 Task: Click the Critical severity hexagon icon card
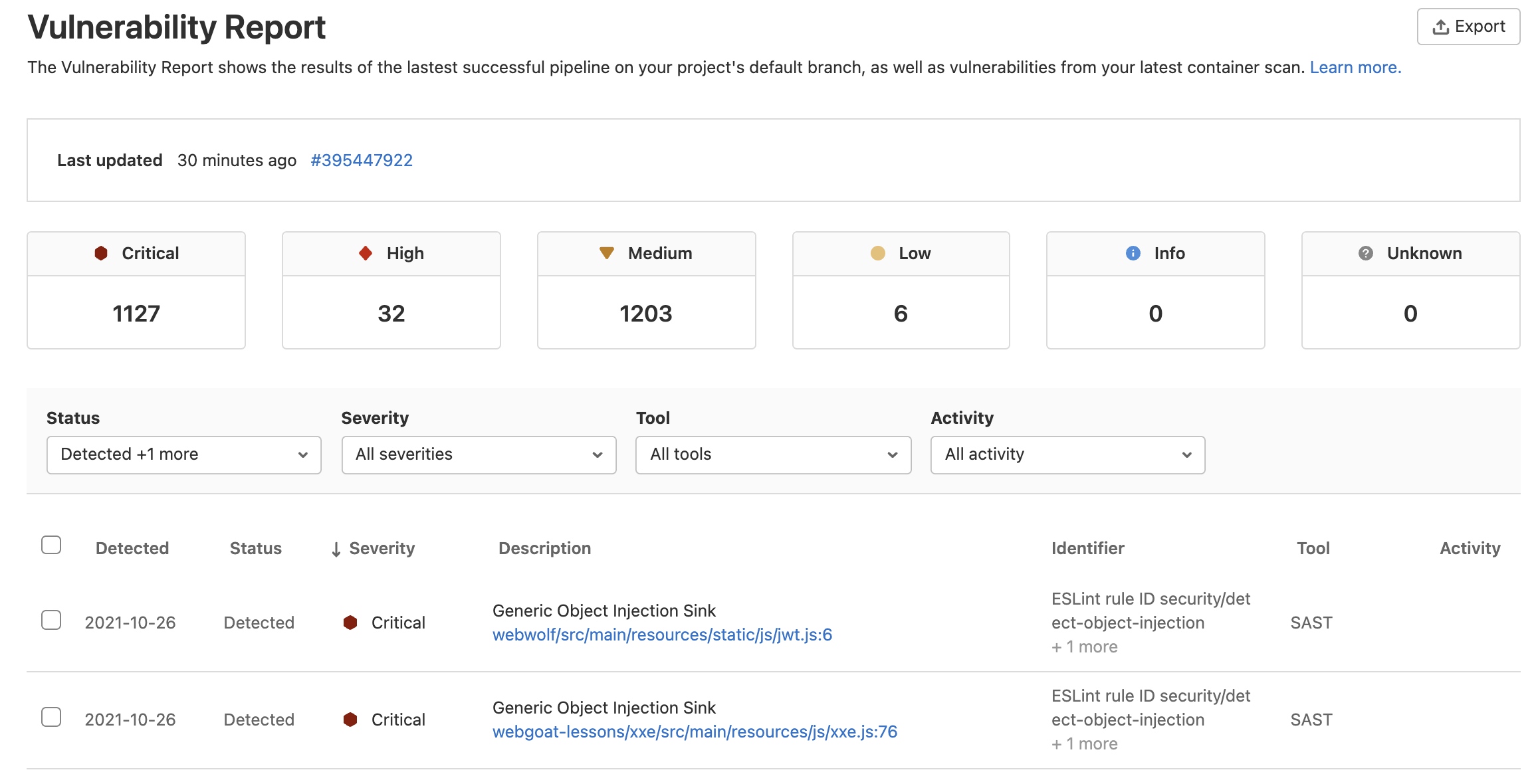[x=101, y=253]
